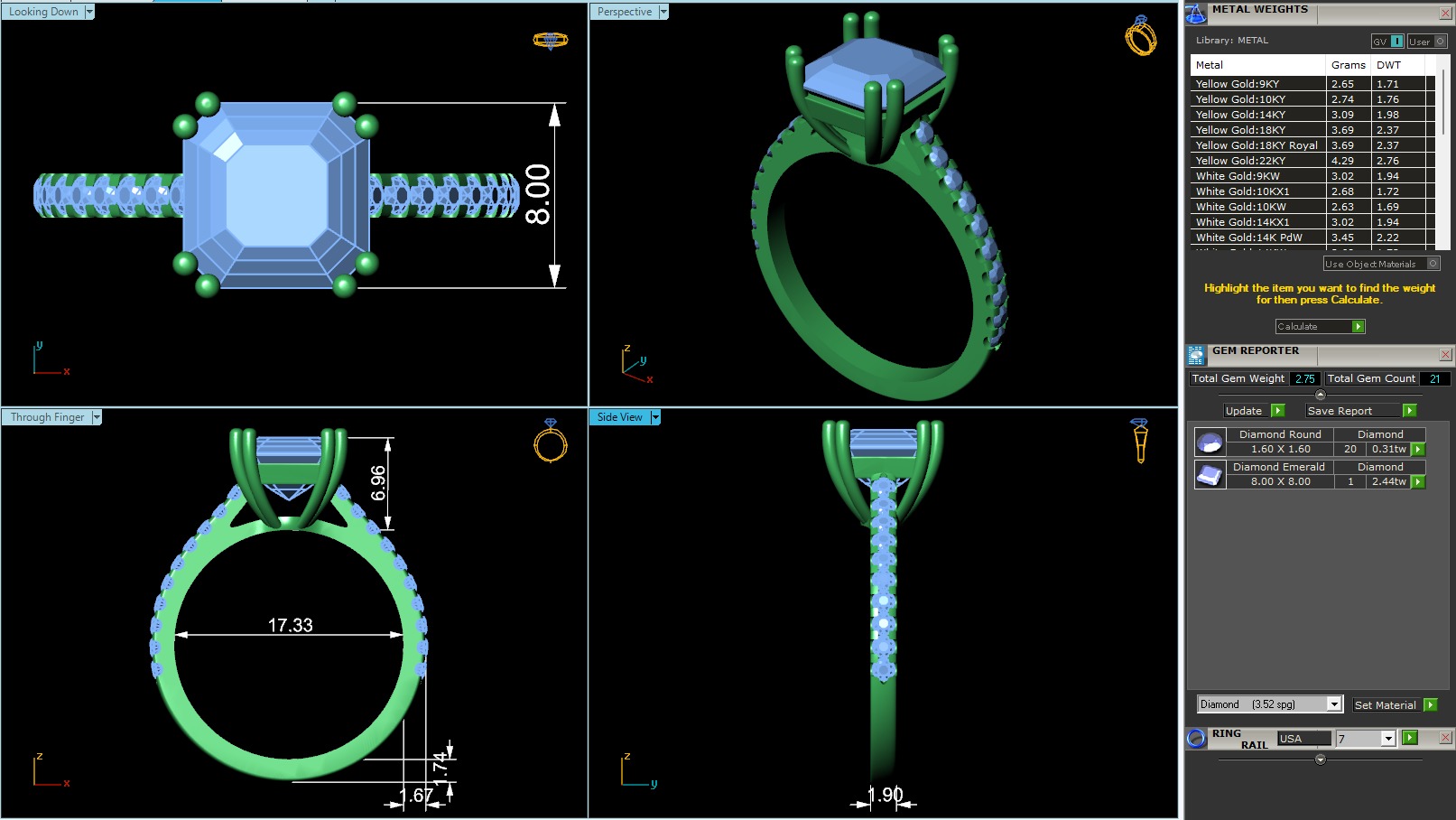
Task: Select the Yellow Gold:22KY row
Action: tap(1313, 161)
